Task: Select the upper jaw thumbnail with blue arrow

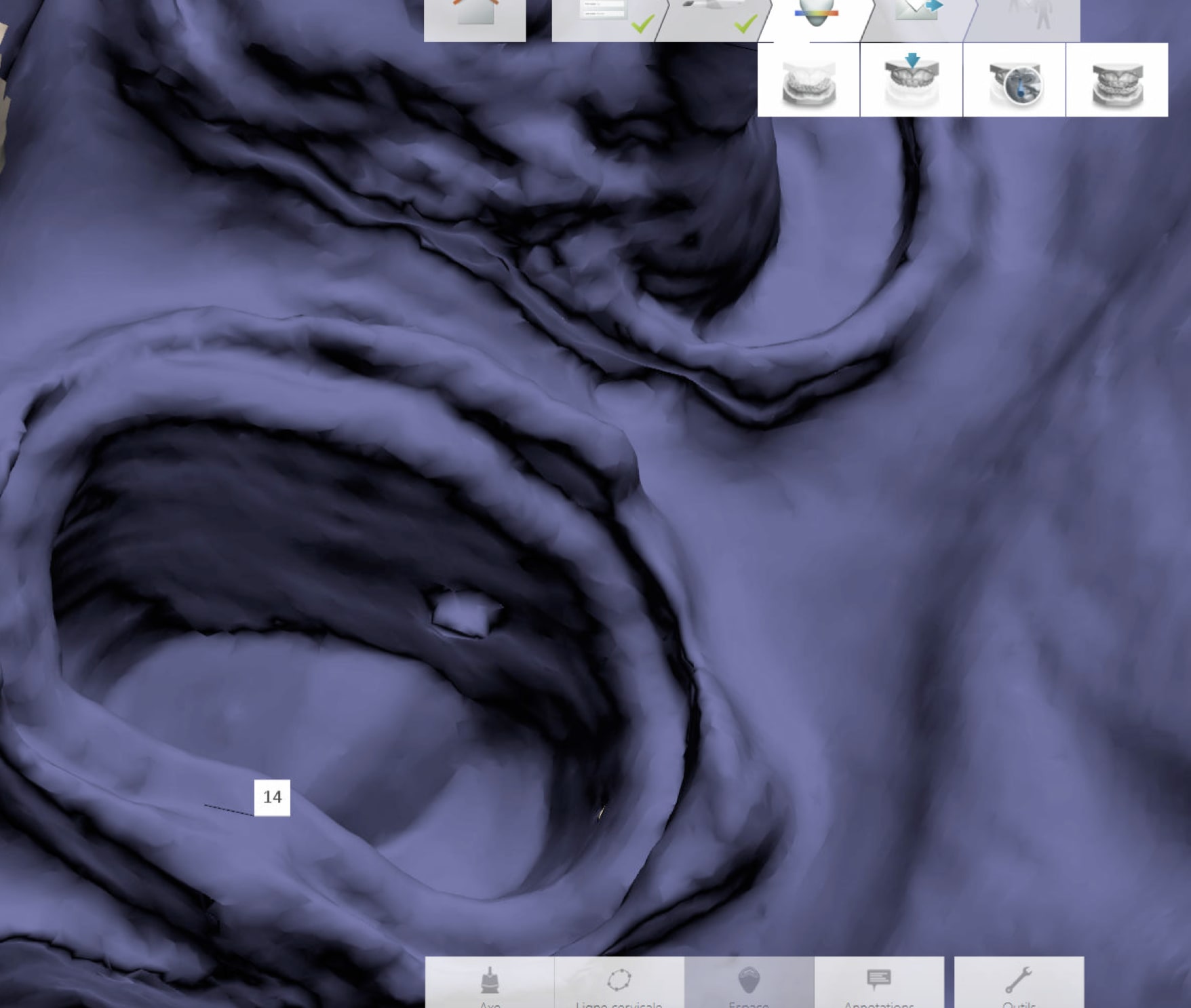Action: [x=912, y=81]
